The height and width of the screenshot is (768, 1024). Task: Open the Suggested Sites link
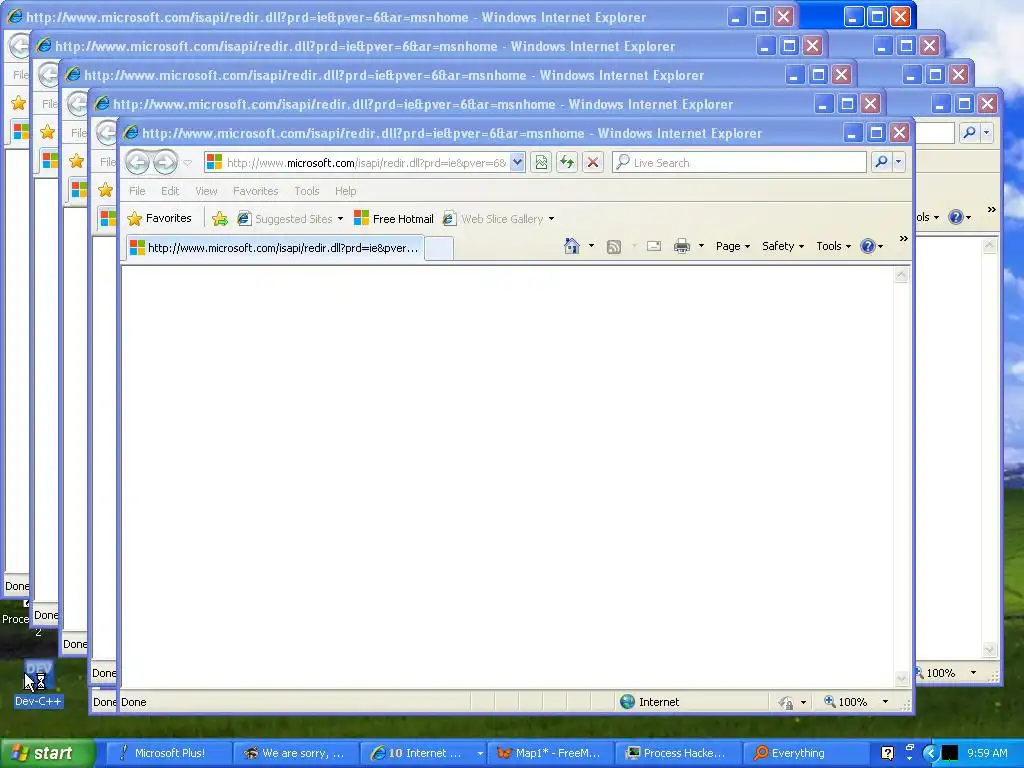tap(290, 219)
